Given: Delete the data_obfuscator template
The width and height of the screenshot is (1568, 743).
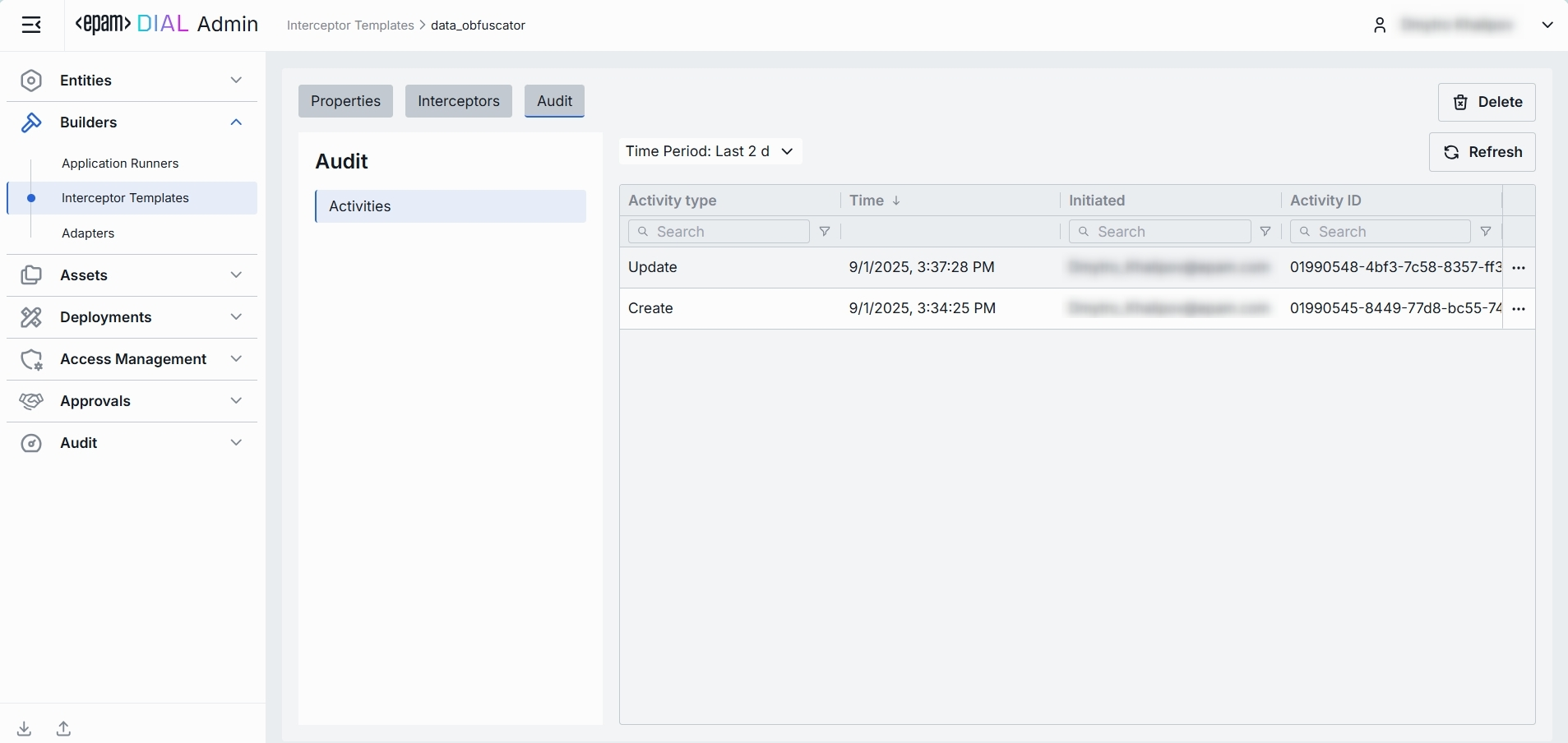Looking at the screenshot, I should tap(1487, 102).
